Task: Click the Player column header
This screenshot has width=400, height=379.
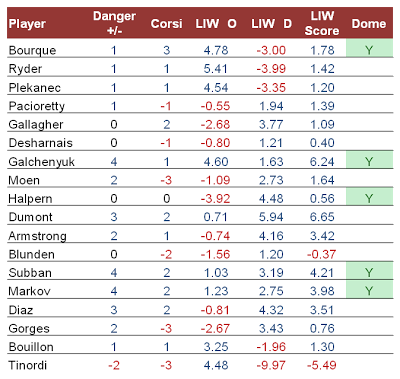Action: pyautogui.click(x=27, y=24)
